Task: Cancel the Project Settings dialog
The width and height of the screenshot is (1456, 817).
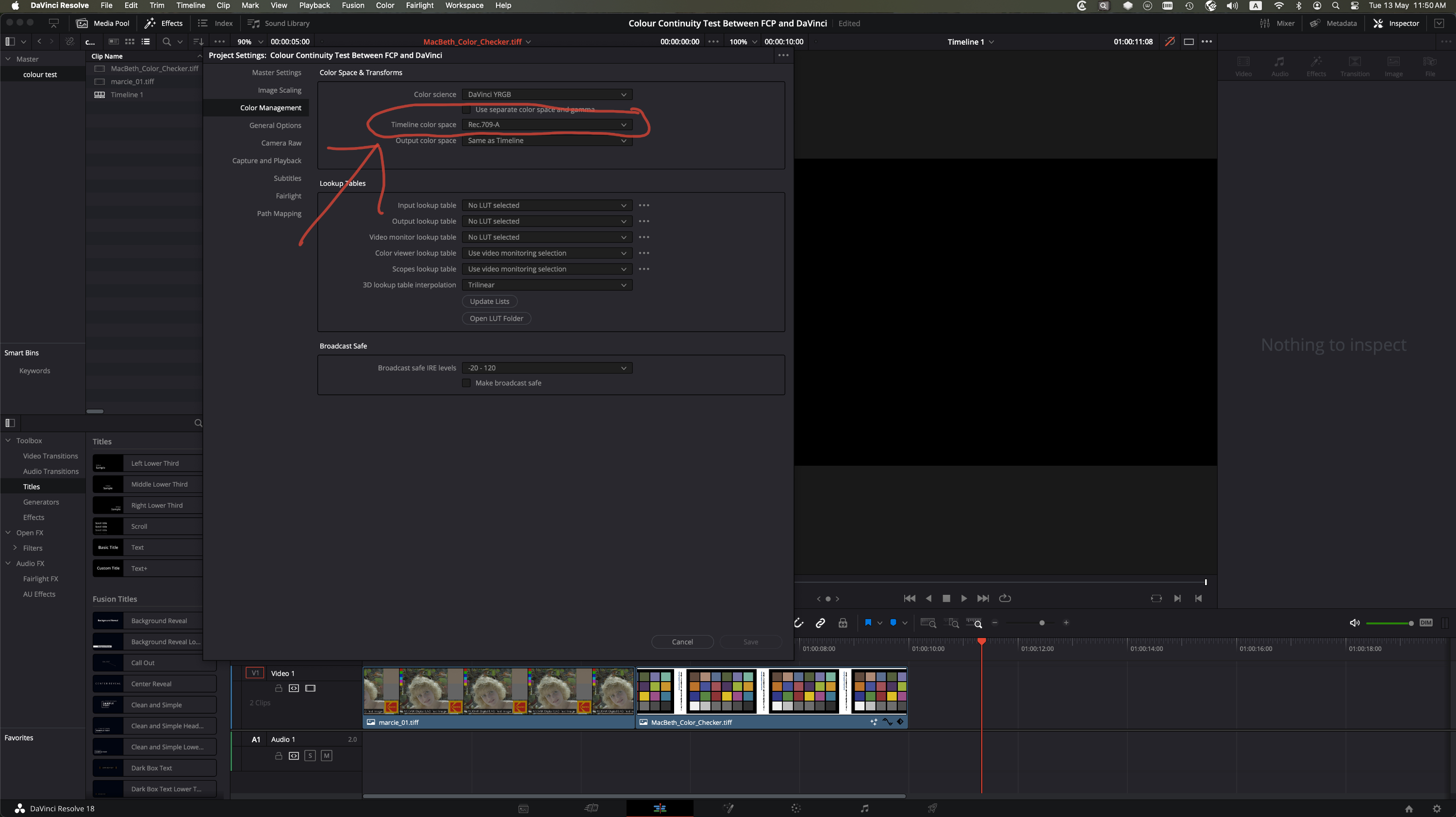Action: click(682, 642)
